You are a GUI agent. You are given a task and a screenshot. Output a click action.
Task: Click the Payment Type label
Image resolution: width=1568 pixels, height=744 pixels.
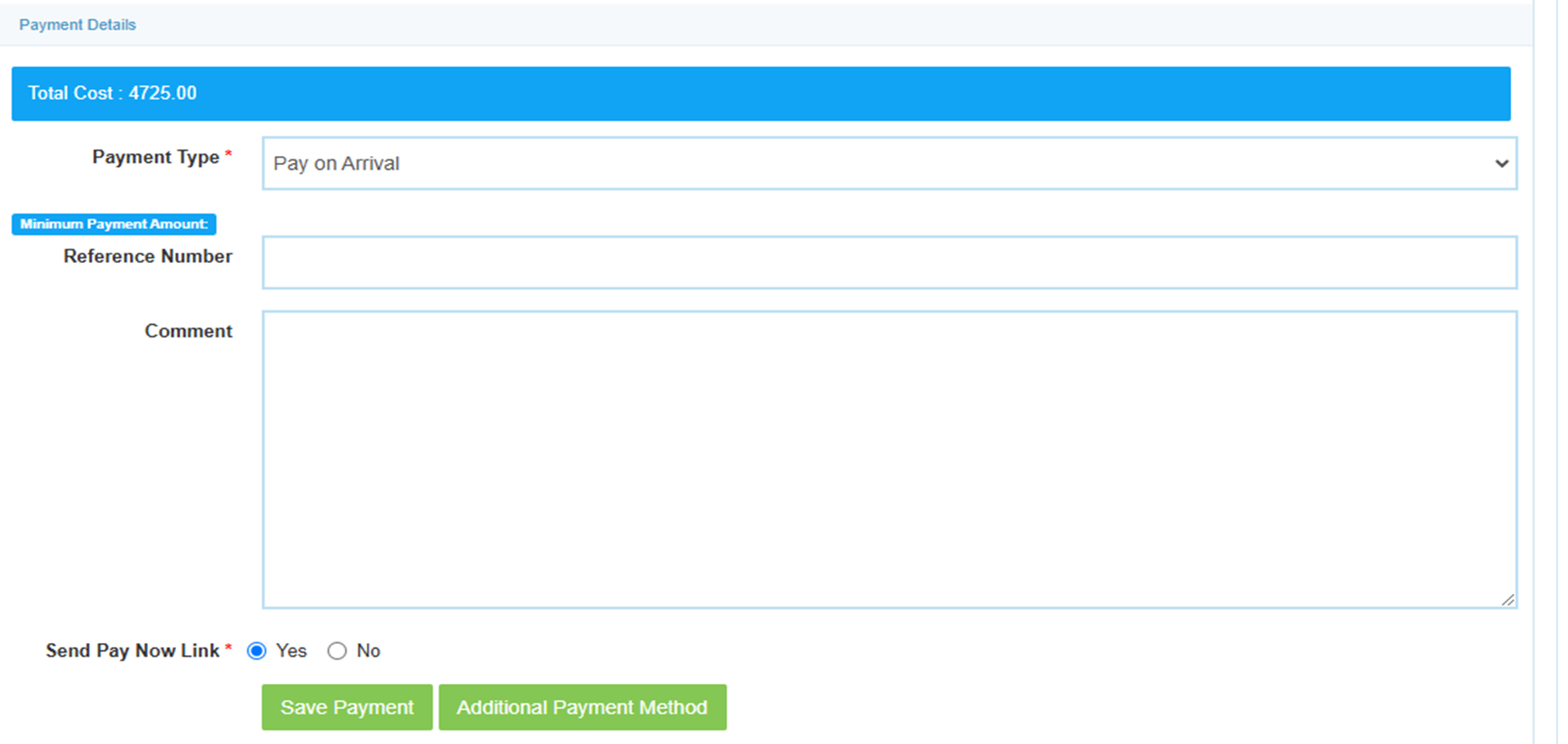156,157
